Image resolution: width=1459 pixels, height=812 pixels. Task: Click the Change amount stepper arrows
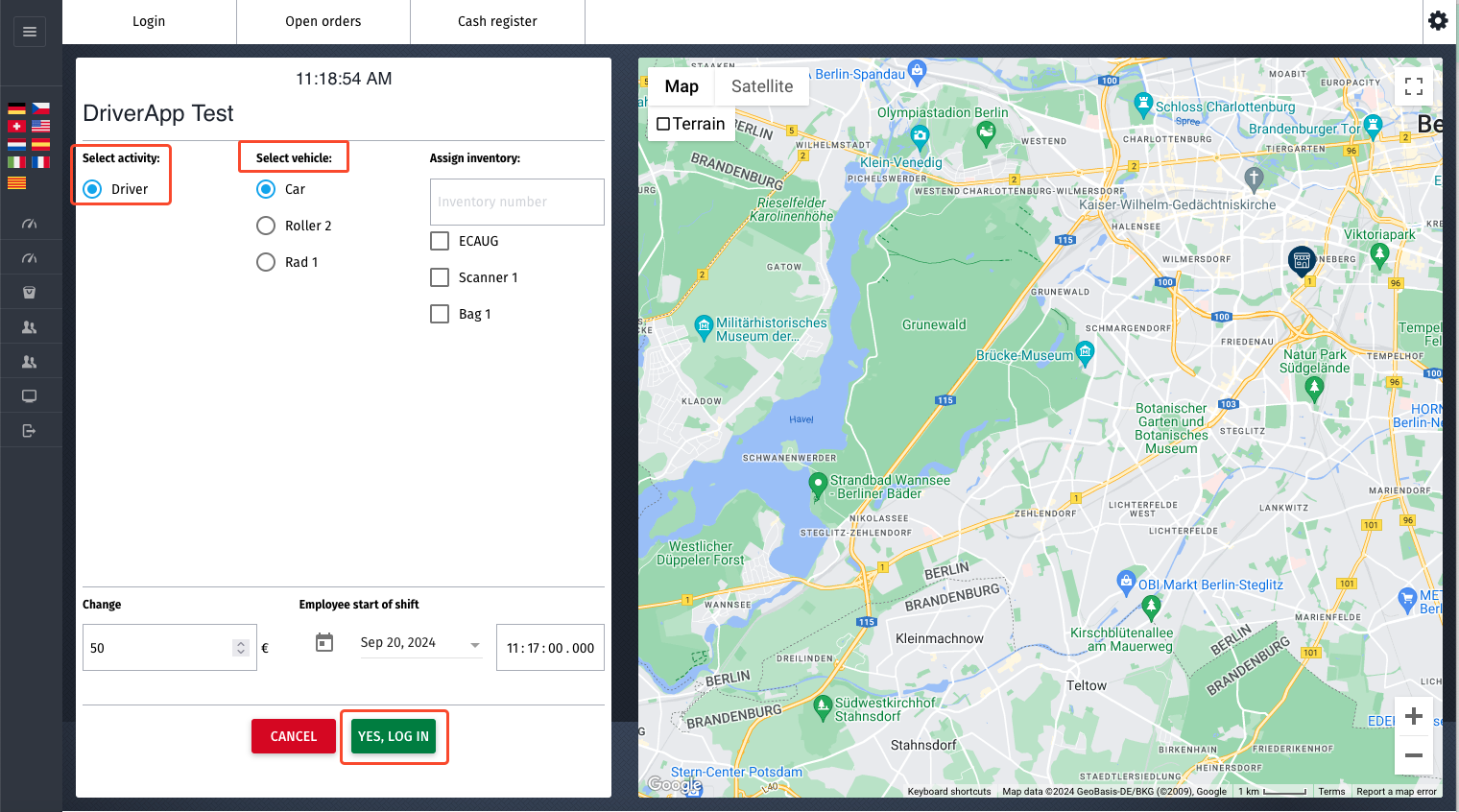point(241,648)
